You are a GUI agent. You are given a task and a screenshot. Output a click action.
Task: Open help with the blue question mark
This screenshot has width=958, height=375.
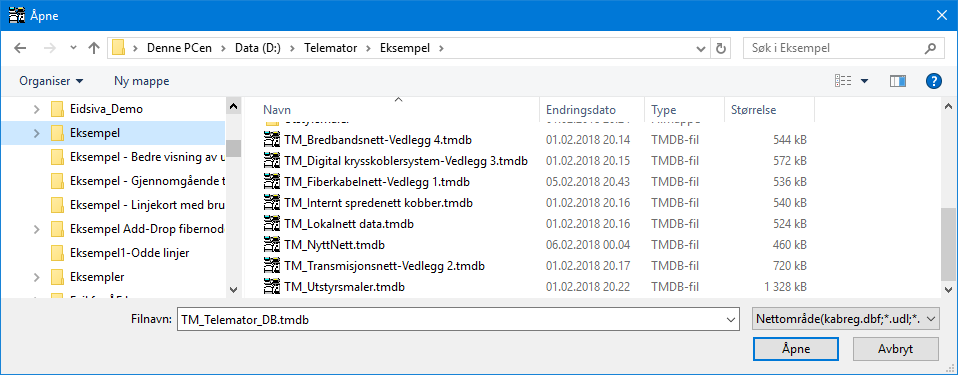click(934, 81)
